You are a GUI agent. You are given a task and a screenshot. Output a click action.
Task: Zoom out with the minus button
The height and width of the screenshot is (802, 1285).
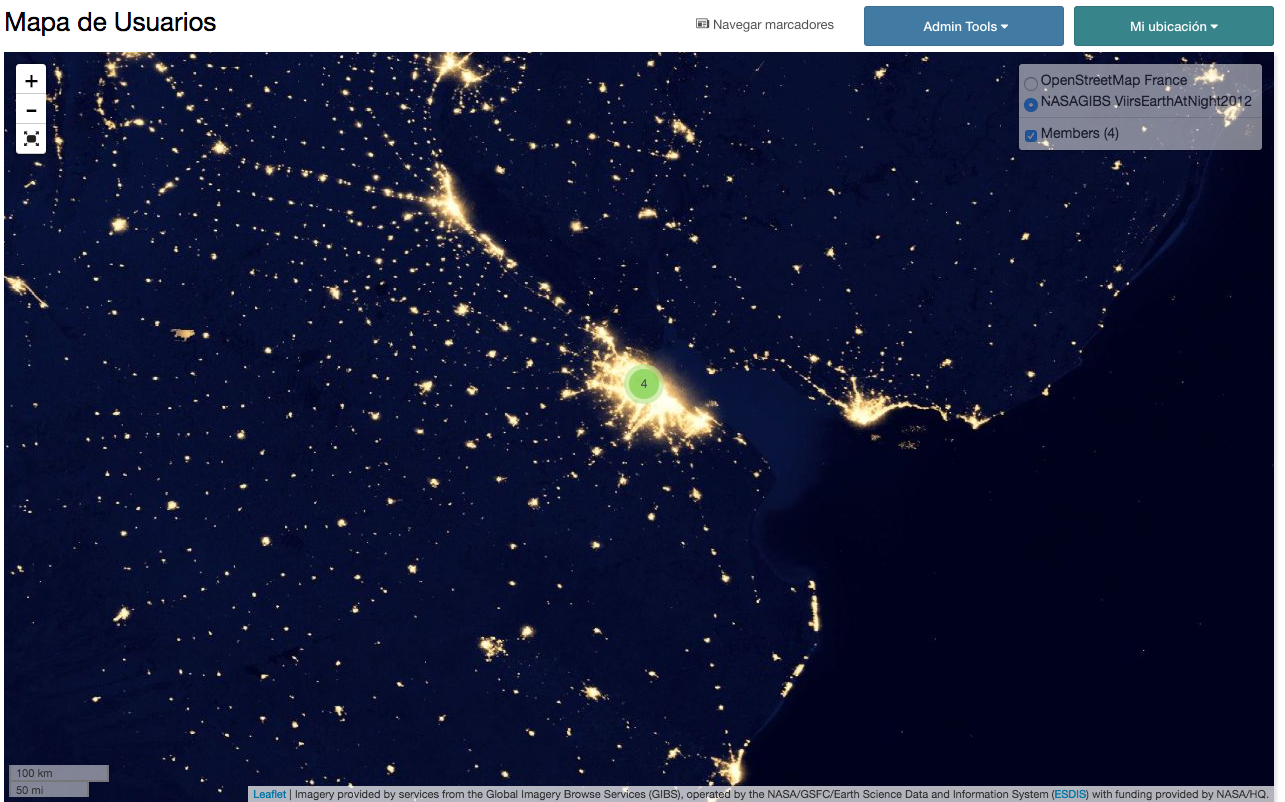point(31,110)
